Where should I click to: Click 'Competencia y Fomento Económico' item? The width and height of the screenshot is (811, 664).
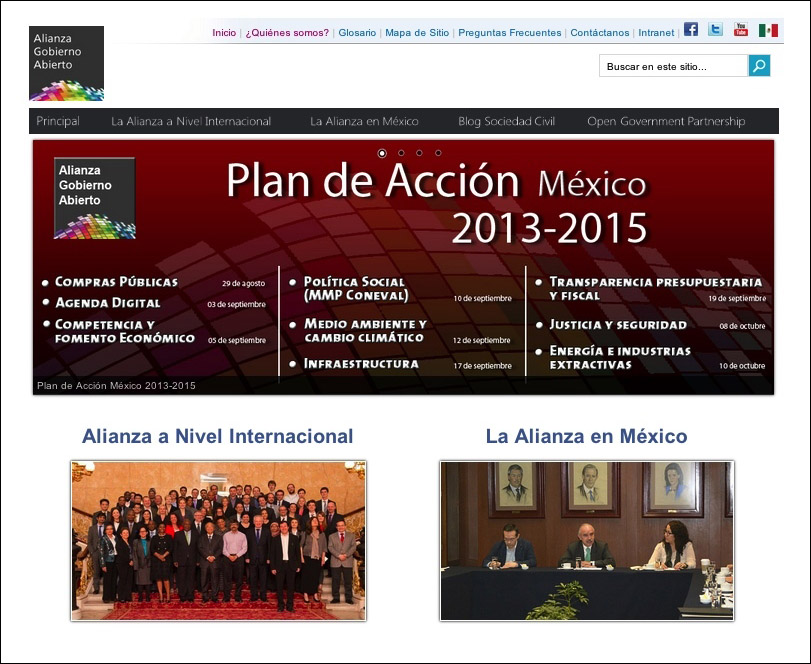[x=125, y=331]
